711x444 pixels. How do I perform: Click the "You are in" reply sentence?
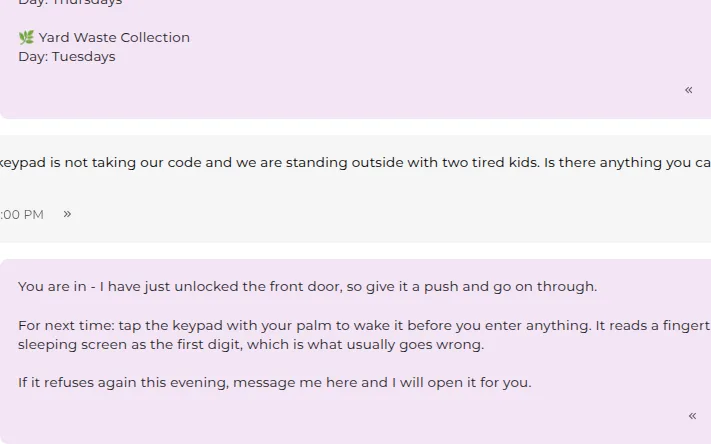coord(307,287)
